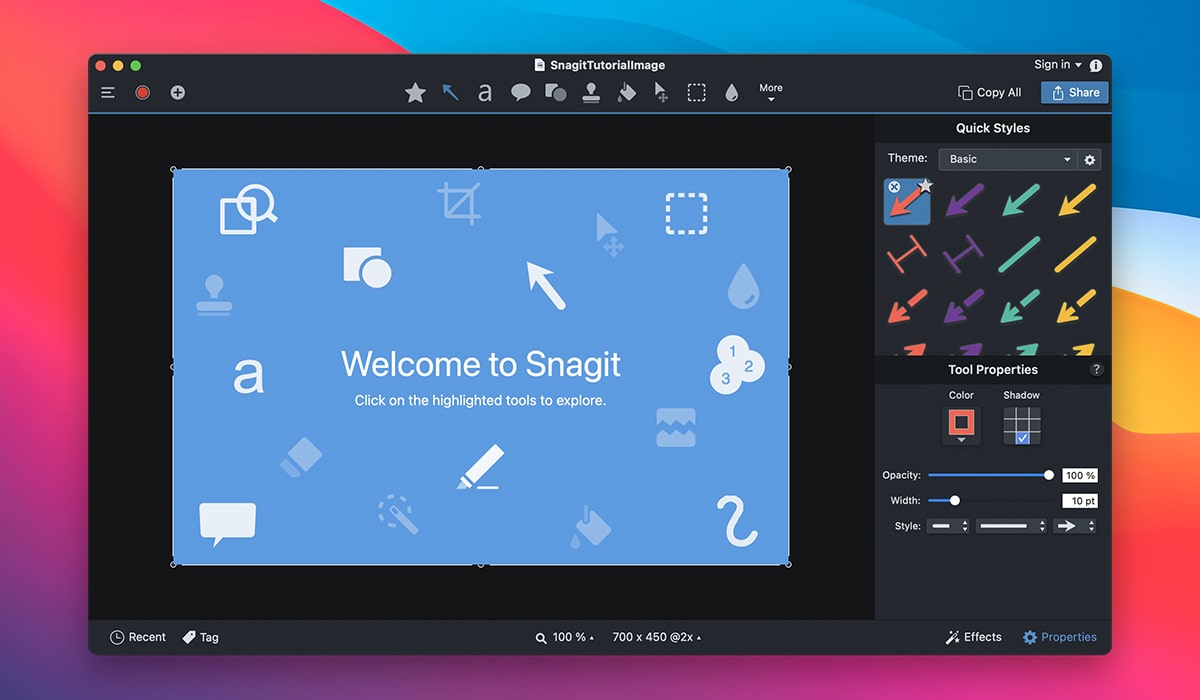1200x700 pixels.
Task: Select the Blur tool
Action: tap(733, 92)
